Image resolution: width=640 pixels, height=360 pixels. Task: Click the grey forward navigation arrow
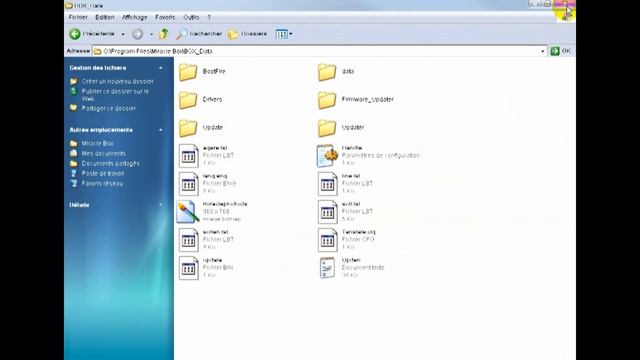pyautogui.click(x=137, y=34)
